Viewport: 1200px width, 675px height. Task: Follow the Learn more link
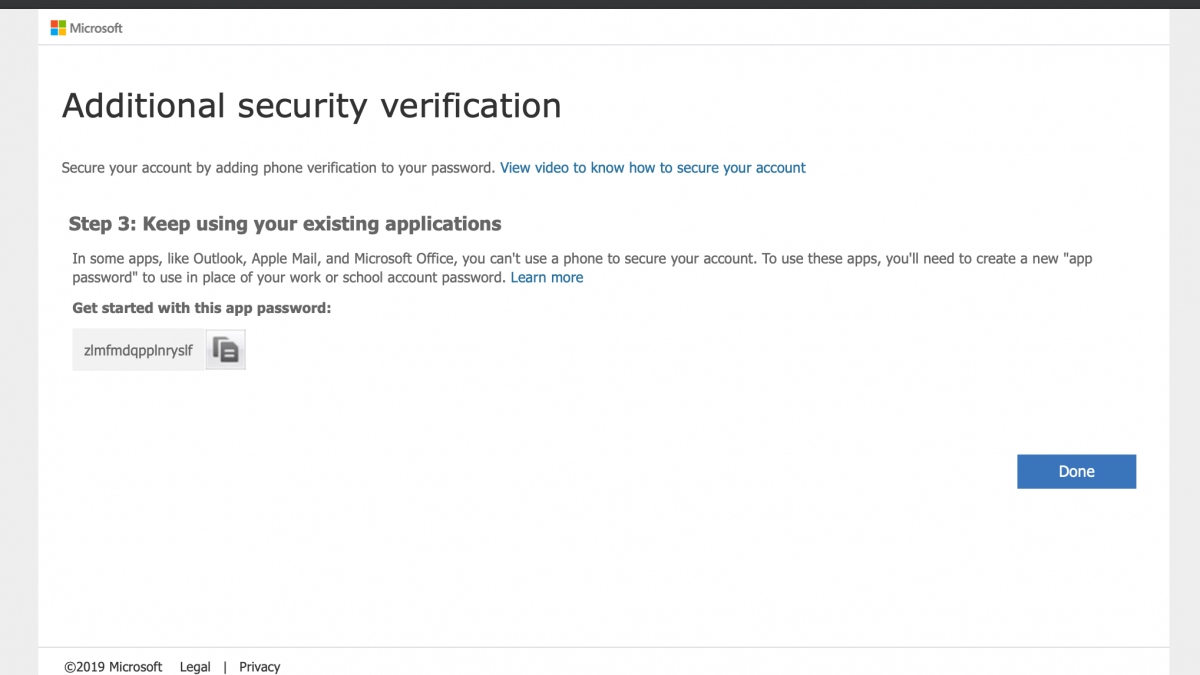(x=546, y=277)
